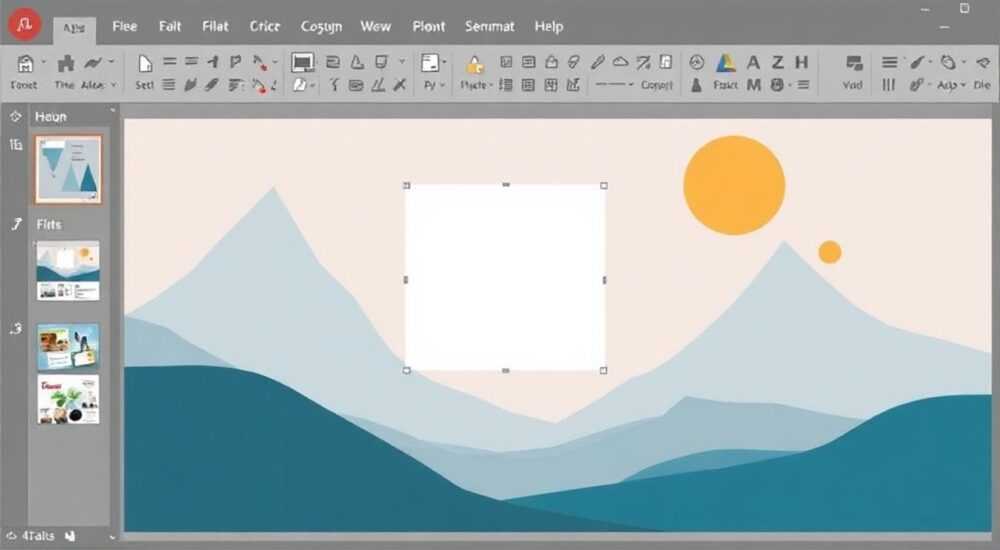Image resolution: width=1000 pixels, height=550 pixels.
Task: Click the Setl button
Action: (144, 85)
